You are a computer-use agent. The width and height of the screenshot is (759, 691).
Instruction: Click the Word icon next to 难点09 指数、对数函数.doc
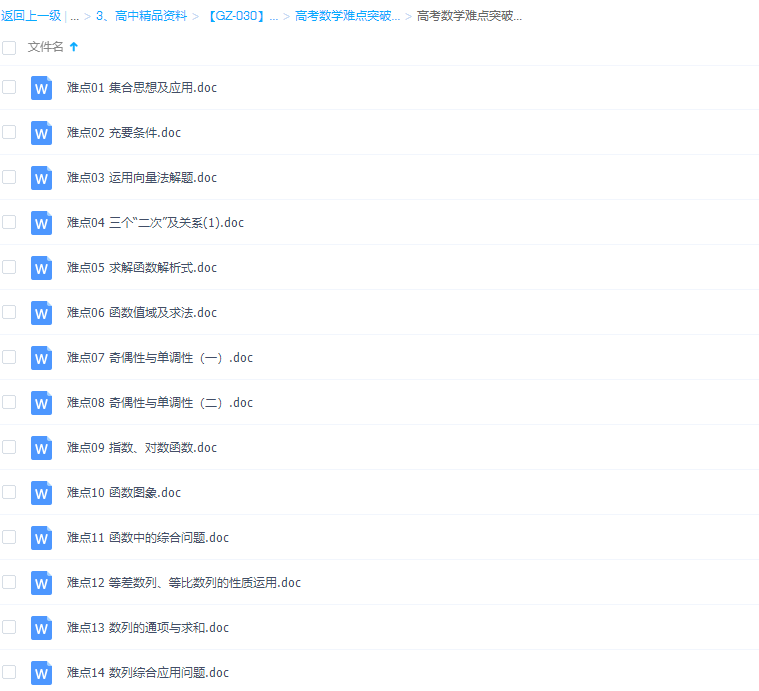tap(41, 448)
